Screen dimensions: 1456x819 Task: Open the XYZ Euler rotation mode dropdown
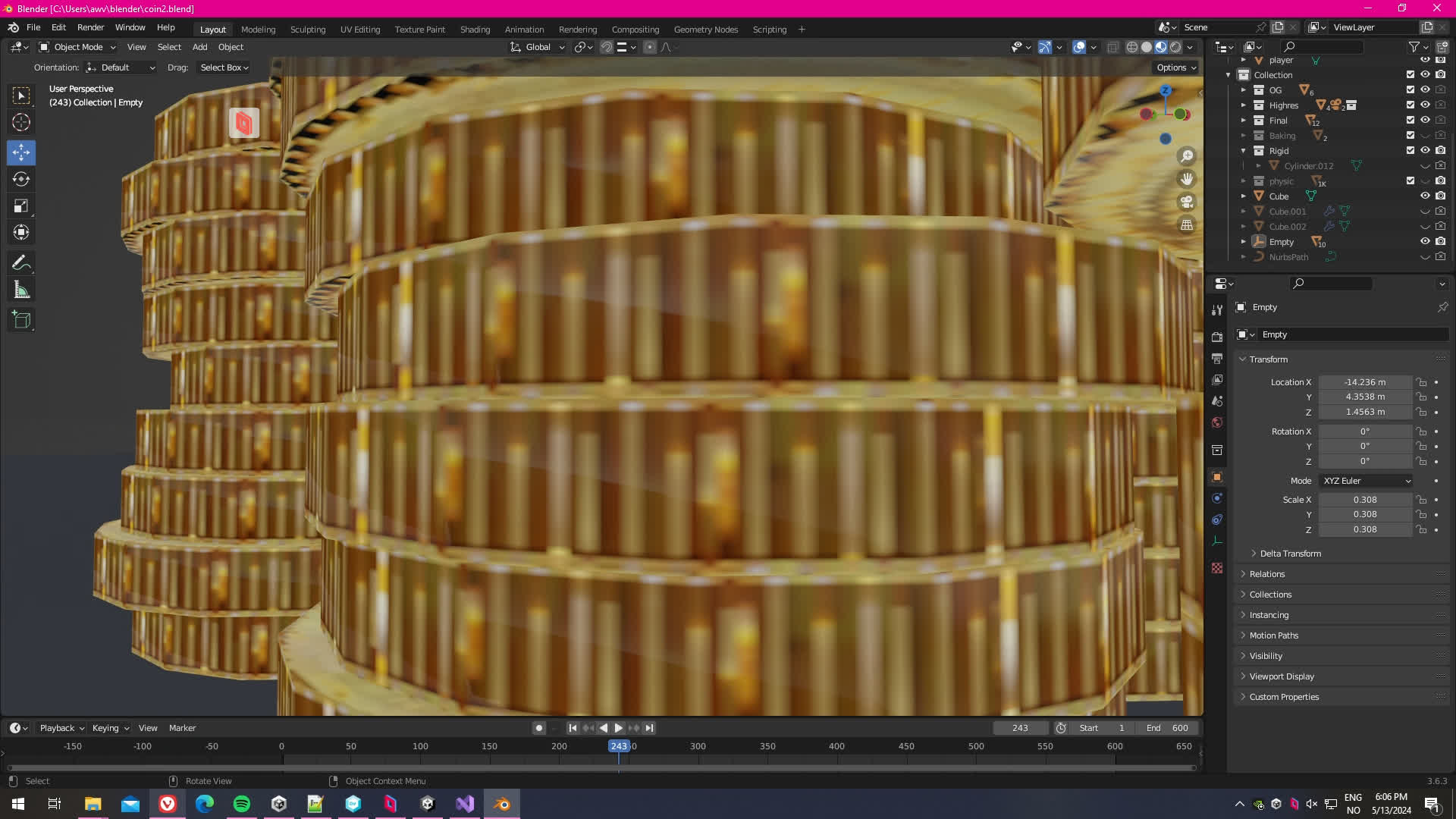click(x=1367, y=481)
